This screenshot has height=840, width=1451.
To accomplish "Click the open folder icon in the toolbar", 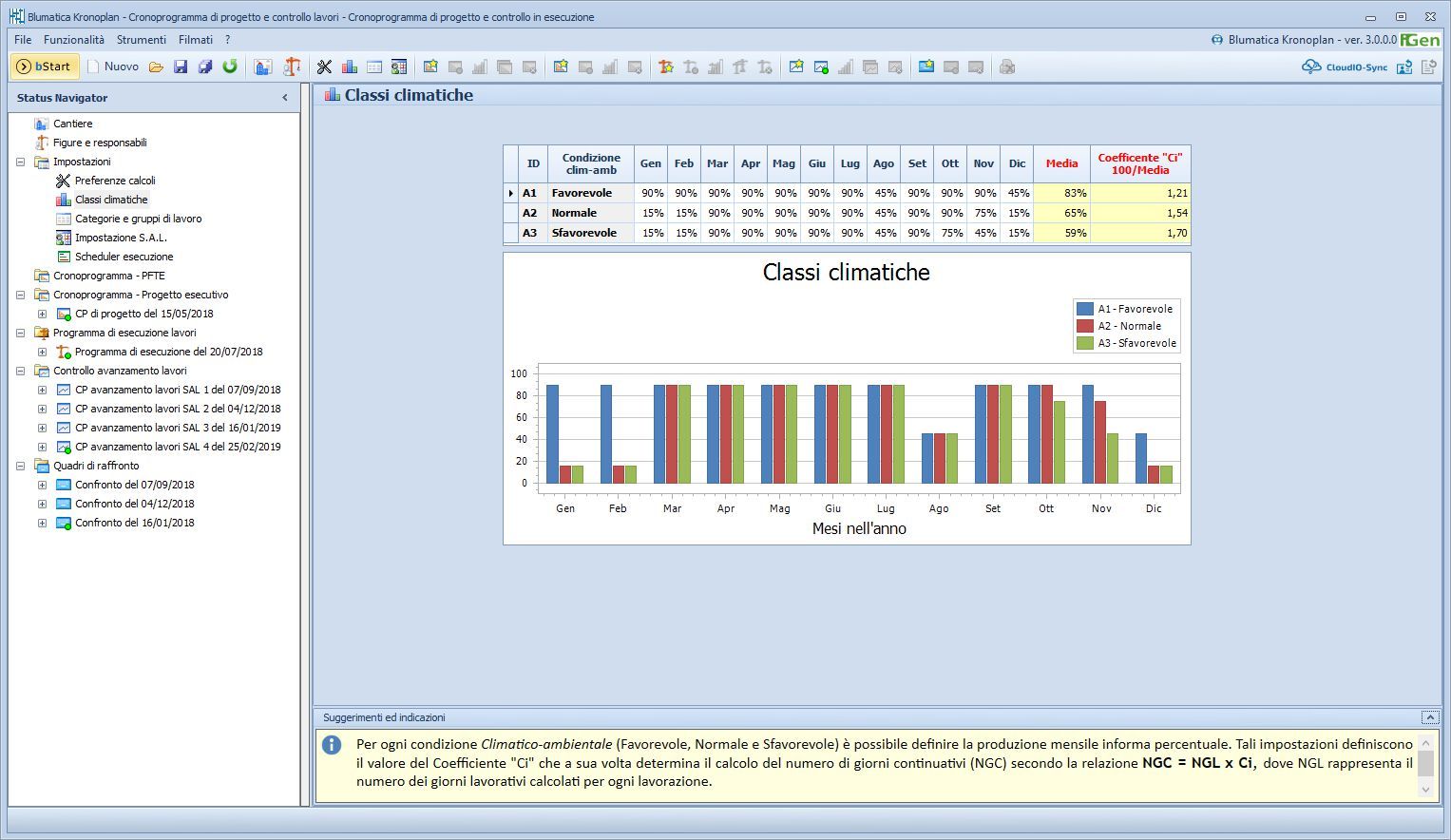I will [156, 67].
